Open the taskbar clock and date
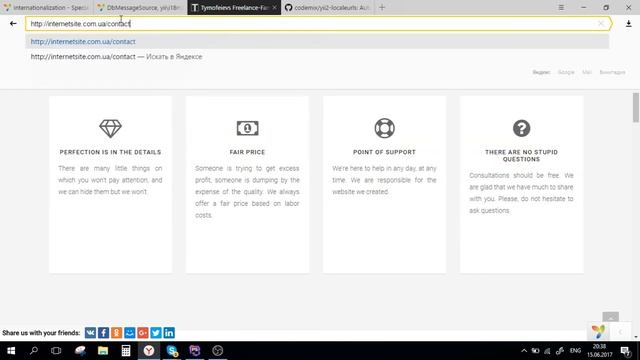Viewport: 640px width, 360px height. coord(600,351)
